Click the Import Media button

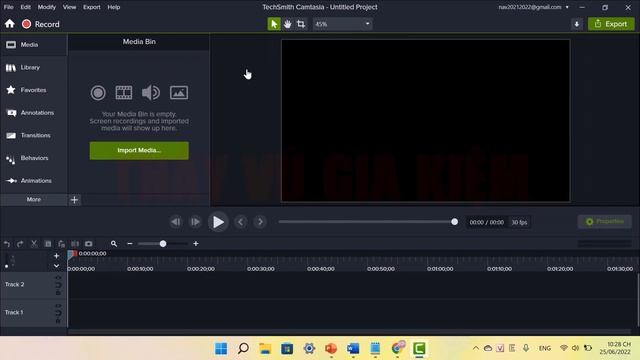(x=139, y=151)
